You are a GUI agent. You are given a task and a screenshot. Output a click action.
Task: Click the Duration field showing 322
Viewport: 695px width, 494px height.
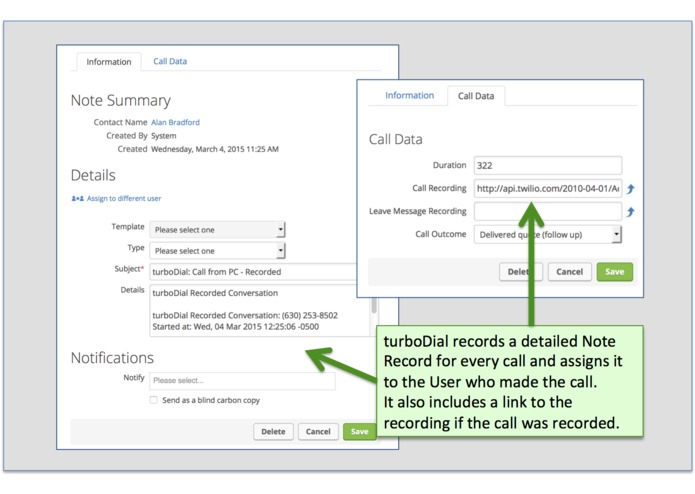(x=548, y=165)
